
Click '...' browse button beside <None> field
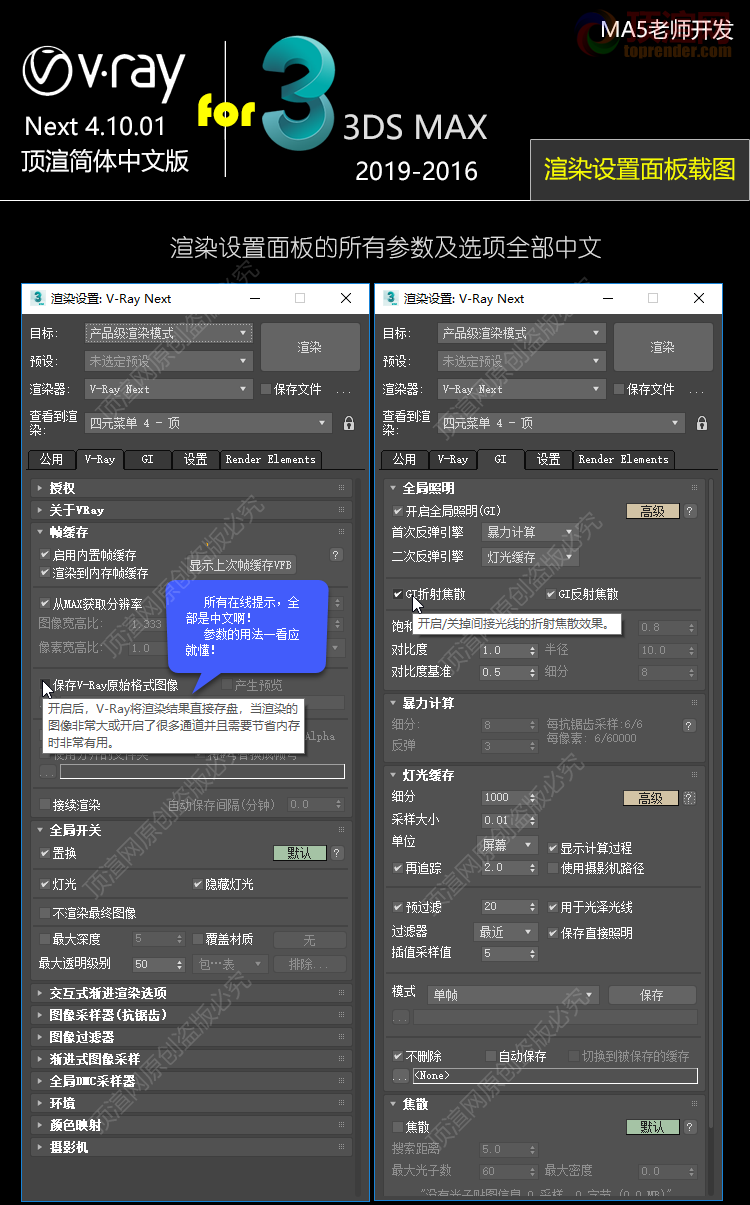pos(400,1076)
